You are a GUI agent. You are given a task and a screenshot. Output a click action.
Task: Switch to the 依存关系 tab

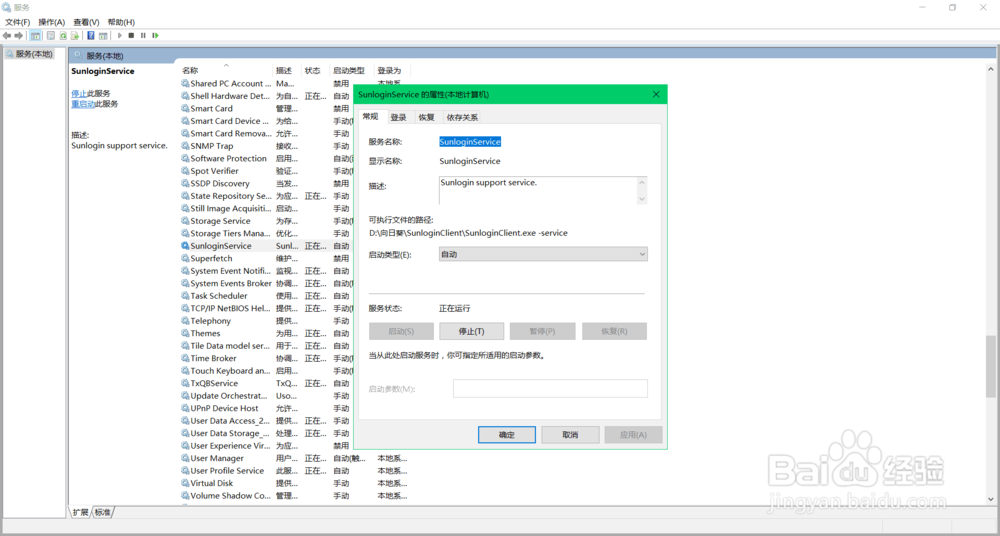462,117
